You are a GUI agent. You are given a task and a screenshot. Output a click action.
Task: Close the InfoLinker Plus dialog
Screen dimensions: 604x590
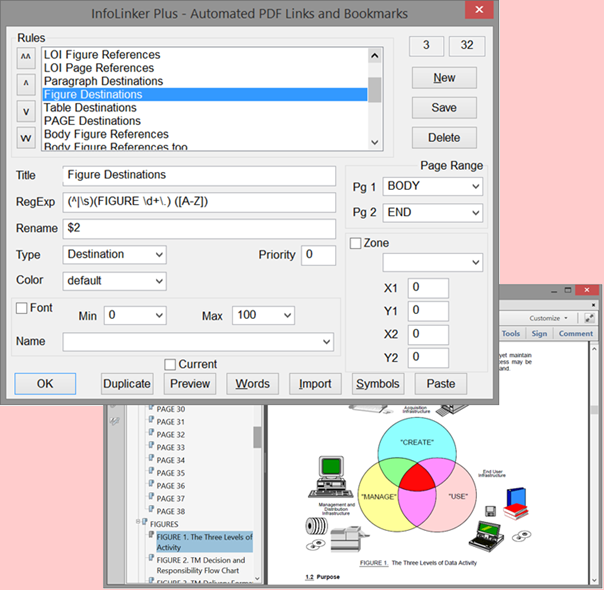pyautogui.click(x=479, y=9)
